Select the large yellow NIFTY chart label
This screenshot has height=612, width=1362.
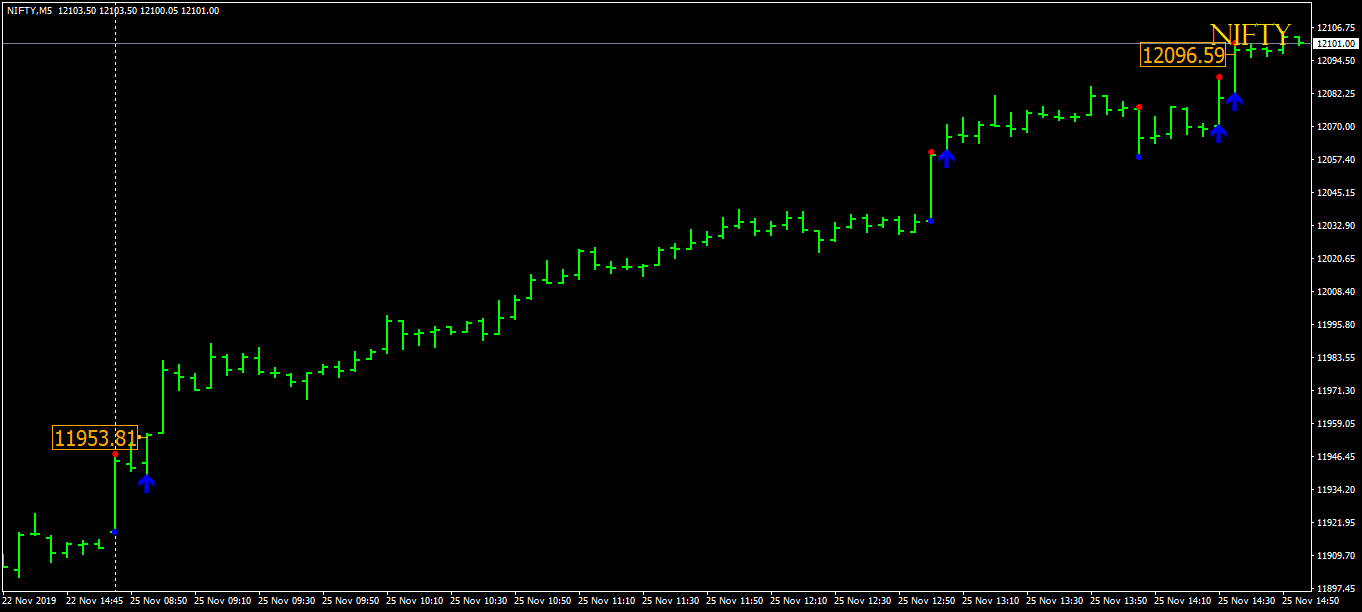click(1251, 34)
